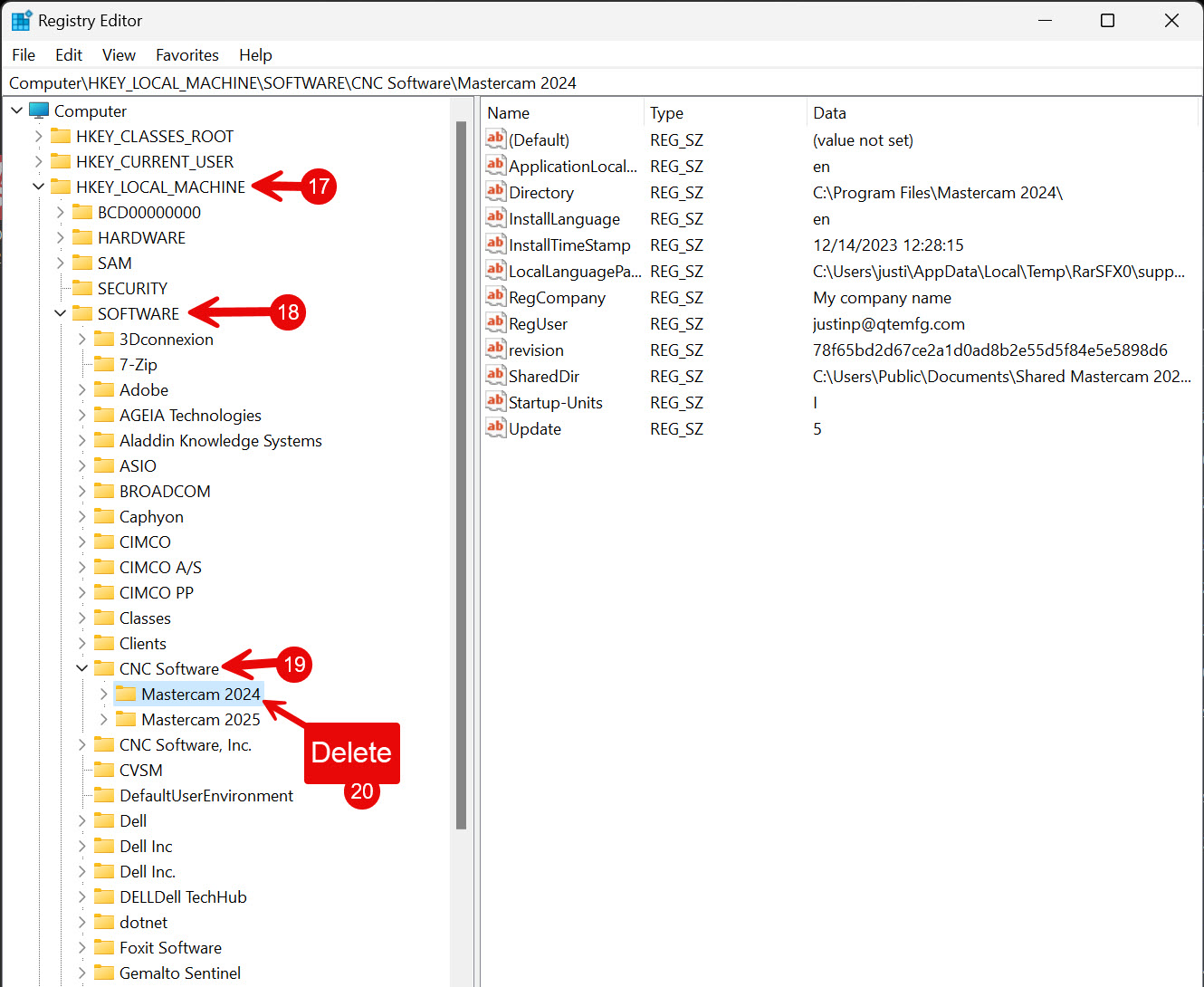Image resolution: width=1204 pixels, height=987 pixels.
Task: Open the File menu
Action: (24, 55)
